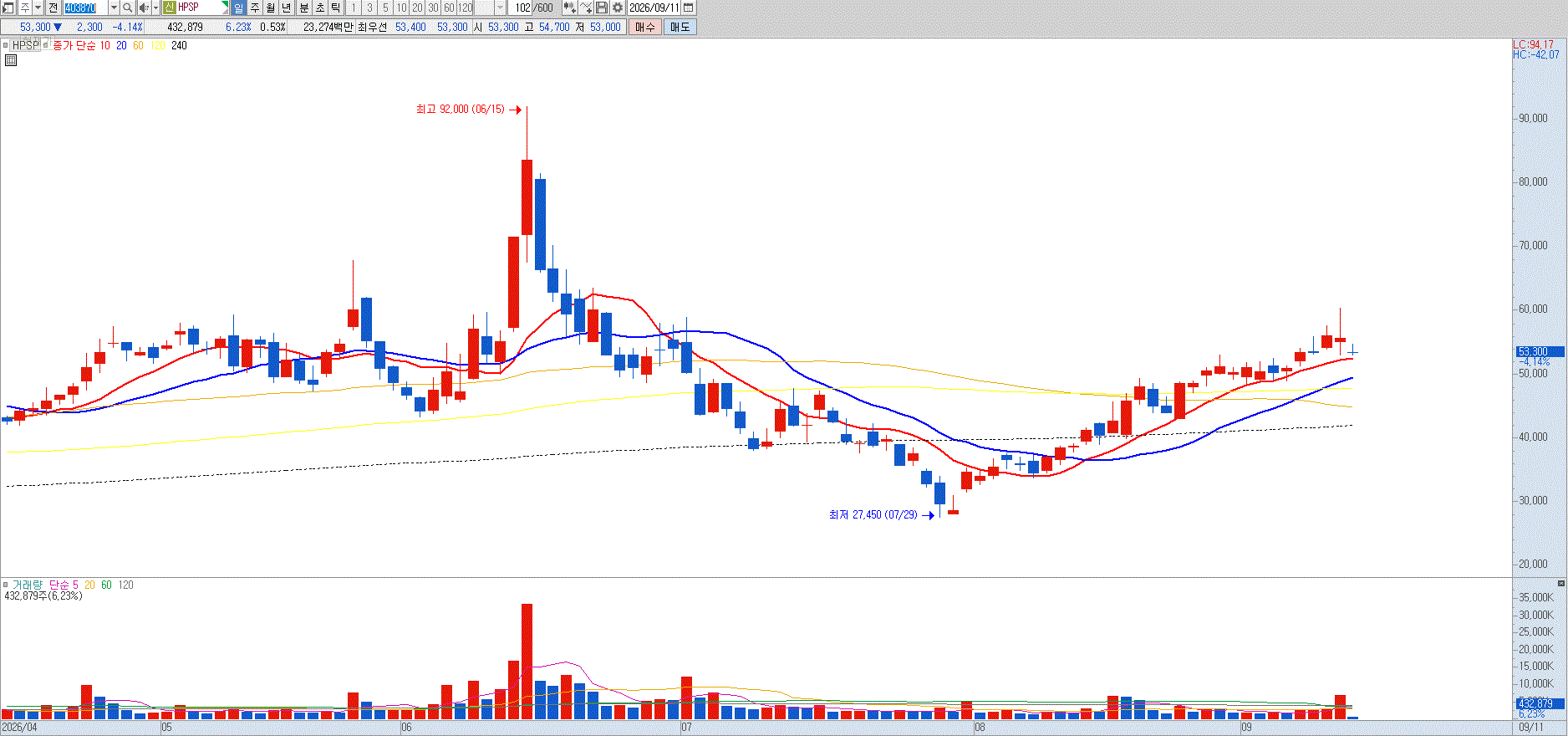Click the small square marker before 종가 단순
The image size is (1568, 736).
(45, 45)
